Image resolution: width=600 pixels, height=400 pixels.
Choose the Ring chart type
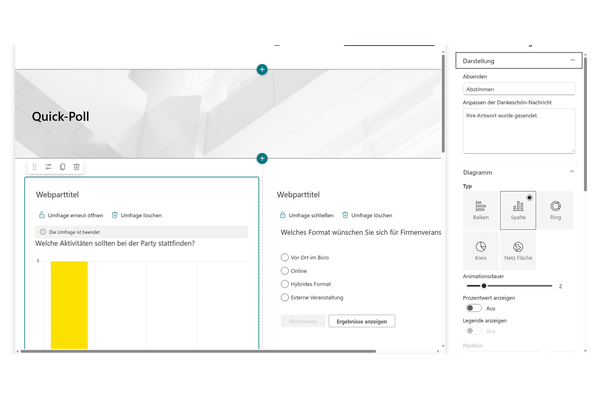(x=555, y=210)
